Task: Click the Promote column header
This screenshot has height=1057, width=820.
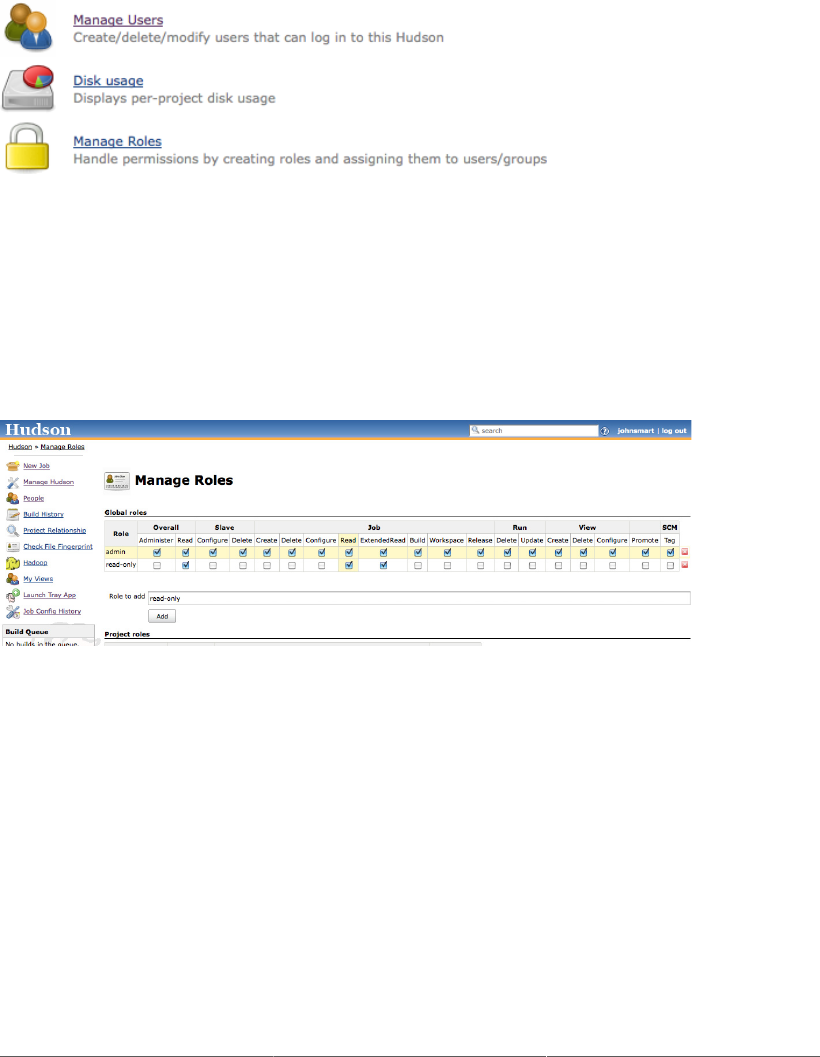Action: [645, 541]
